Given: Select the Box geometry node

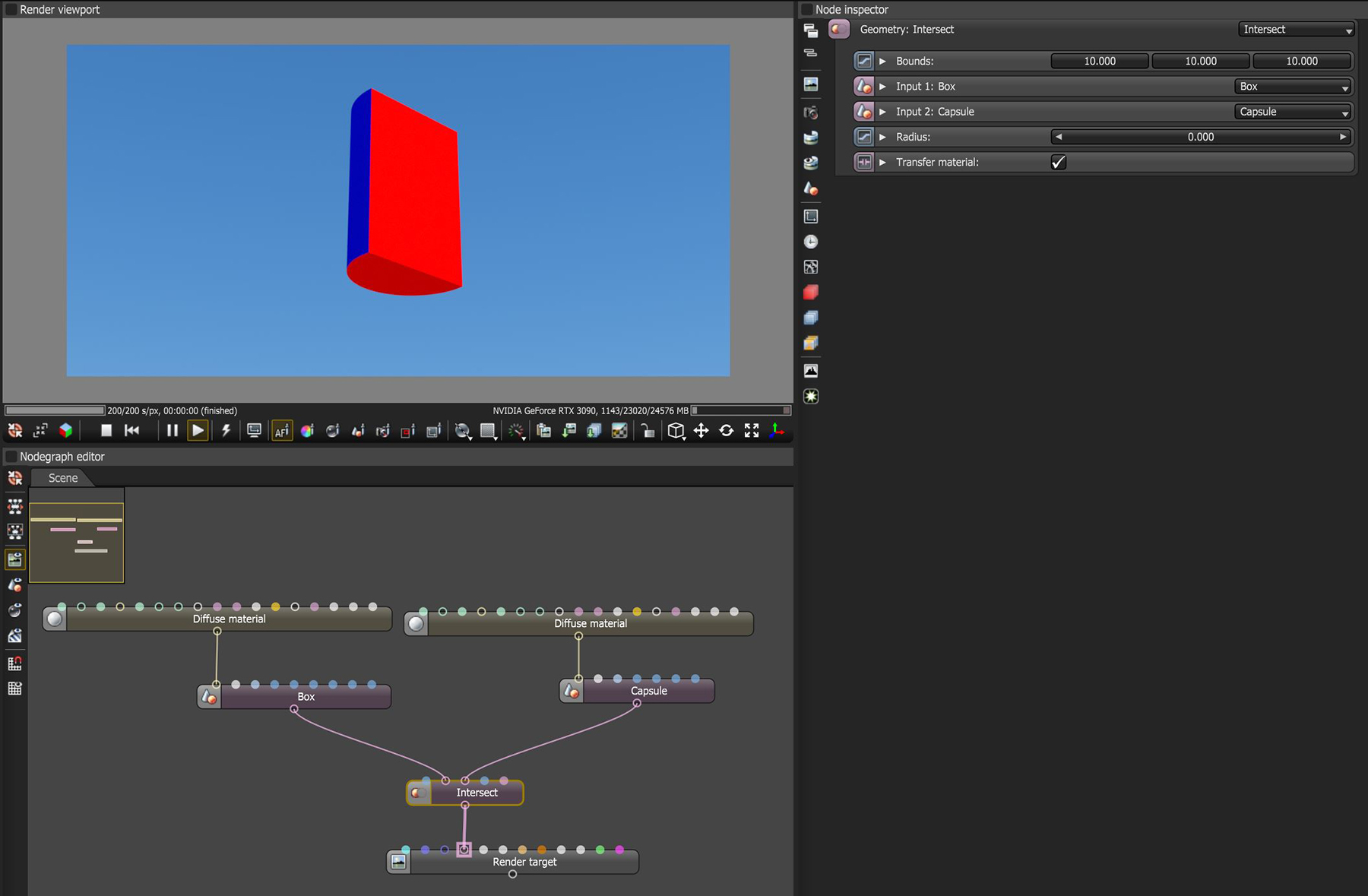Looking at the screenshot, I should point(294,697).
